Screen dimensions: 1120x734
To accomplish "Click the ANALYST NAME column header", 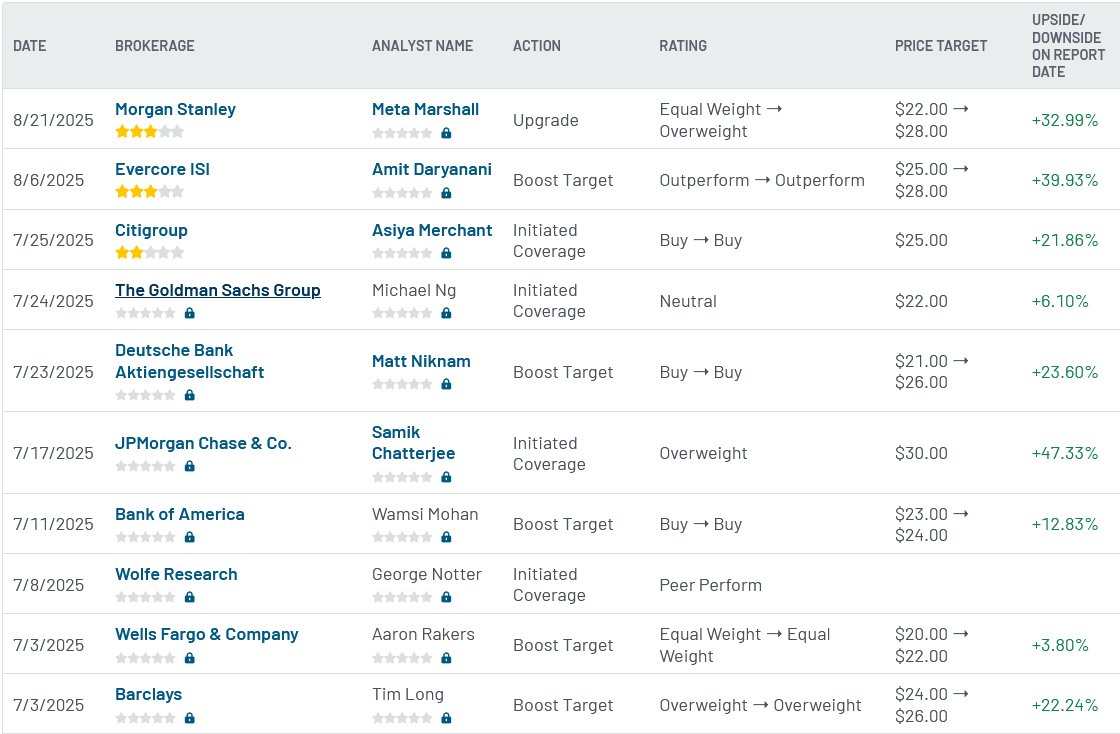I will (x=422, y=46).
